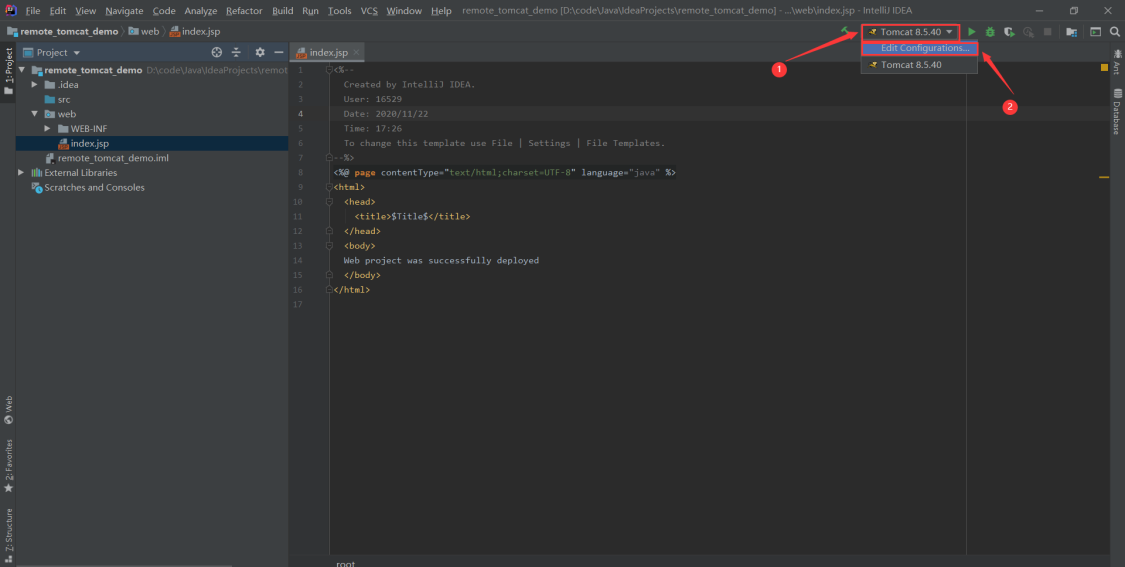Viewport: 1125px width, 567px height.
Task: Open the Code menu
Action: (x=164, y=11)
